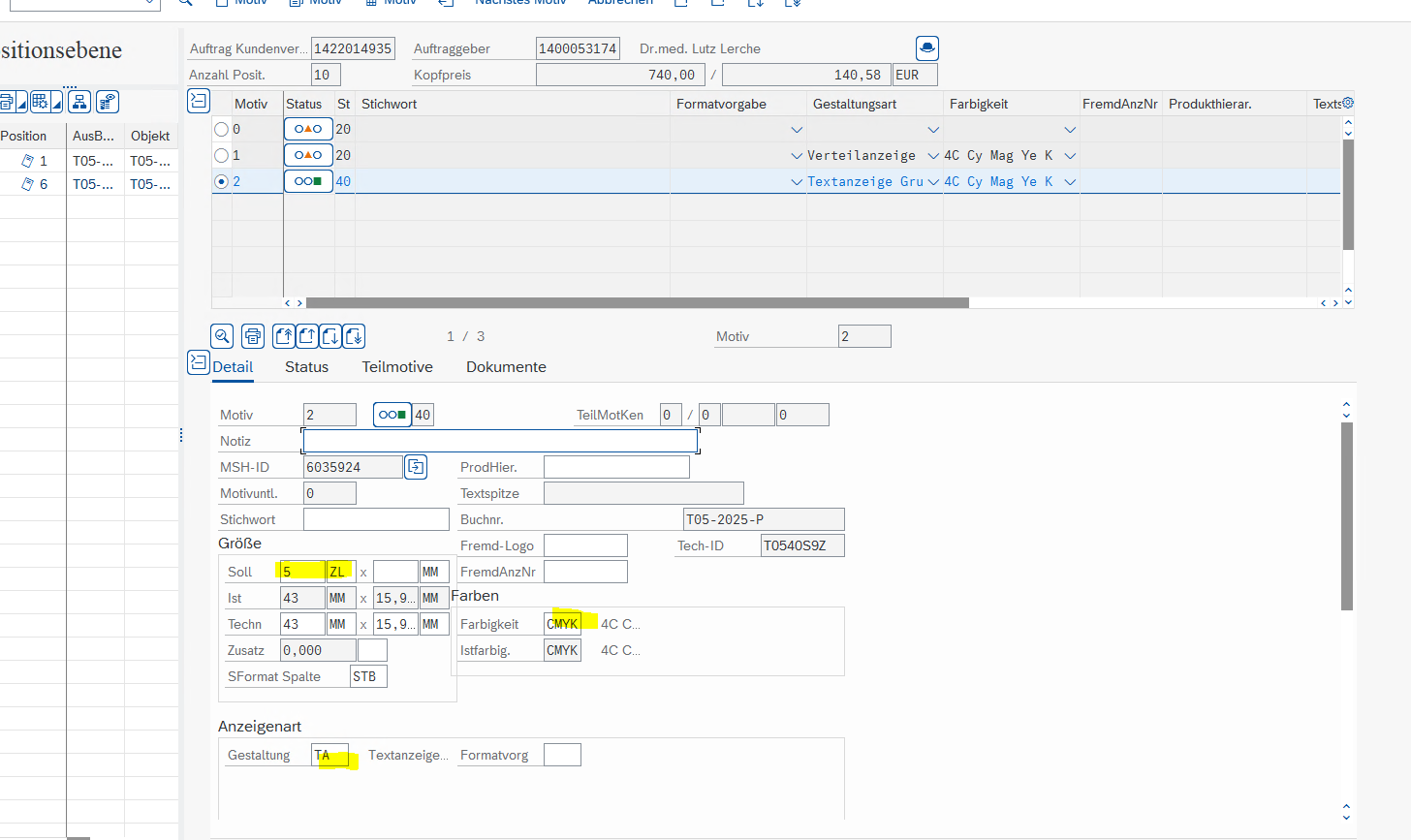Click the print icon in left panel toolbar

point(8,101)
